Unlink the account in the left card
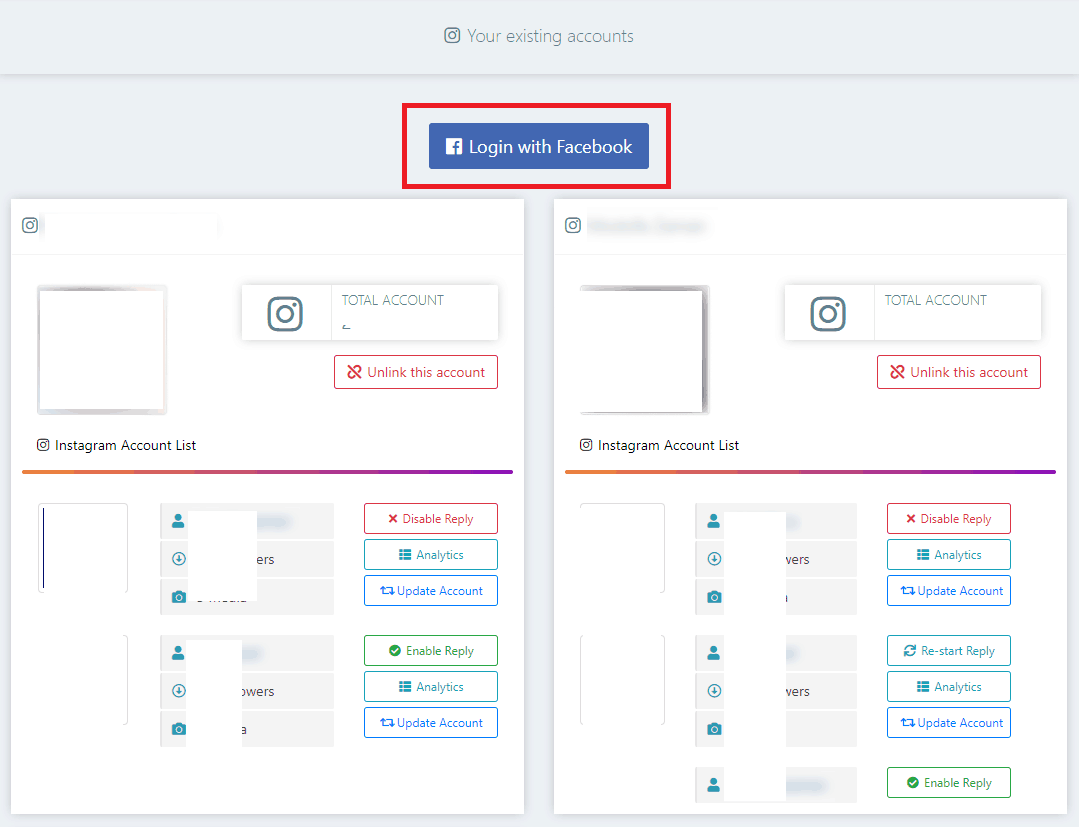1079x827 pixels. point(416,372)
